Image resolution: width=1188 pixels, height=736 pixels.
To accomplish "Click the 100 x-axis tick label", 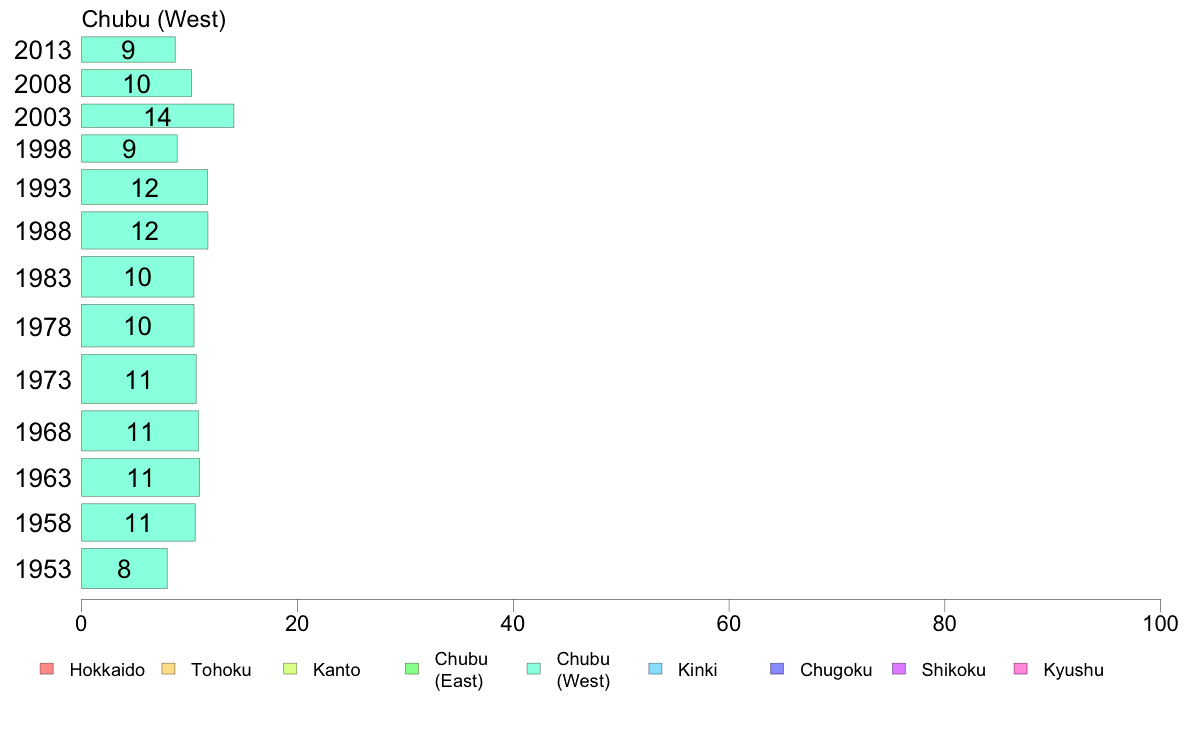I will tap(1160, 624).
